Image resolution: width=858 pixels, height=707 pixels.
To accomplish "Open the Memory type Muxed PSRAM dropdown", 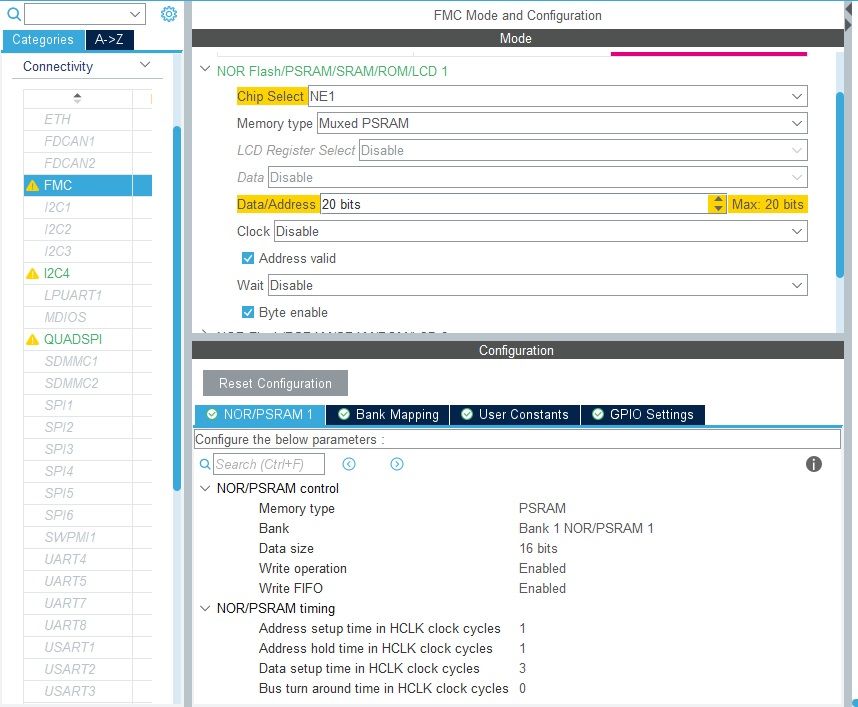I will coord(562,123).
